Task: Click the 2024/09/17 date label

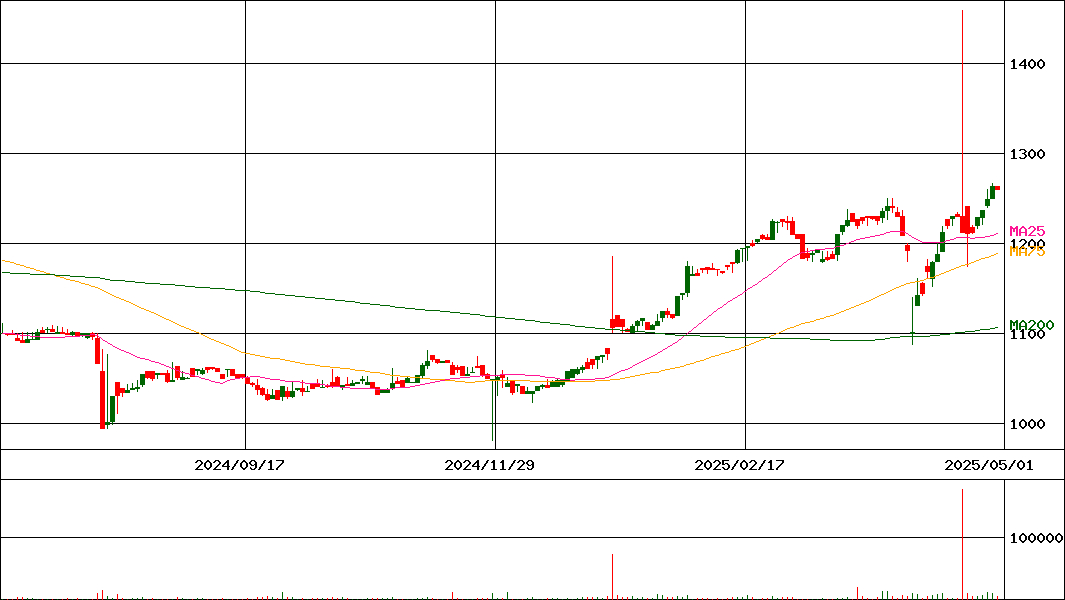Action: [239, 465]
